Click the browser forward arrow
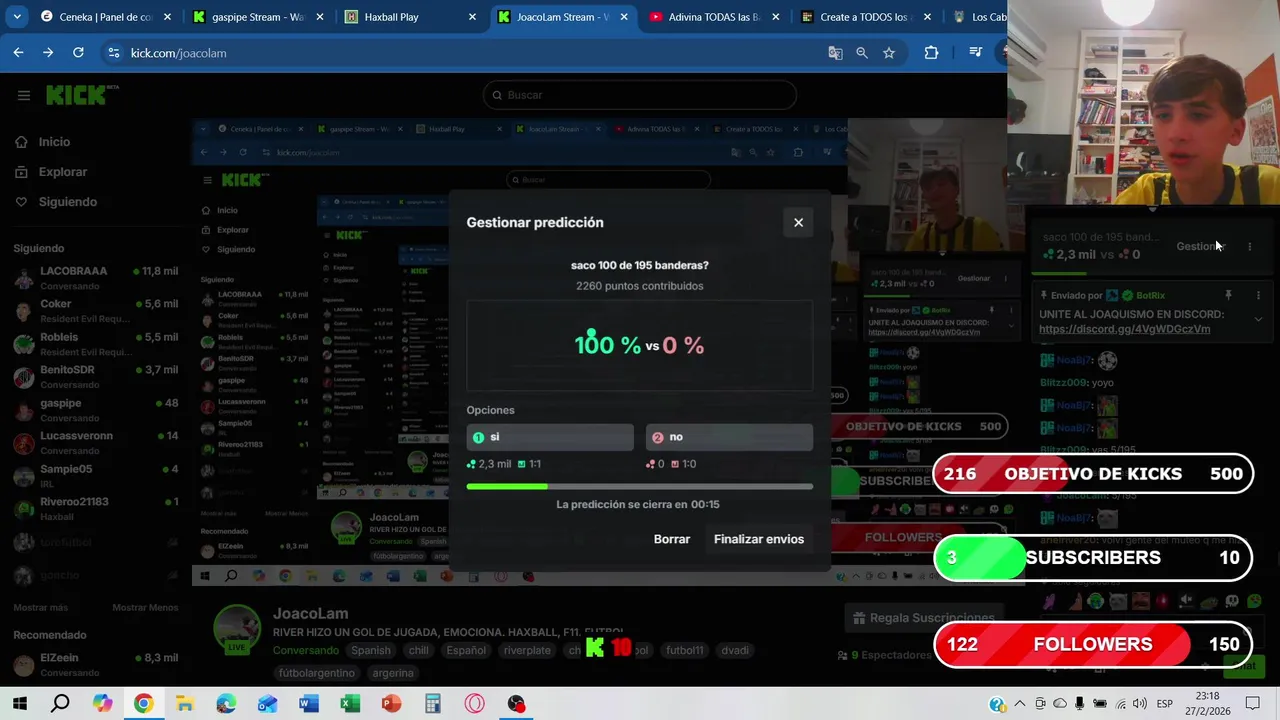This screenshot has height=720, width=1280. (48, 53)
